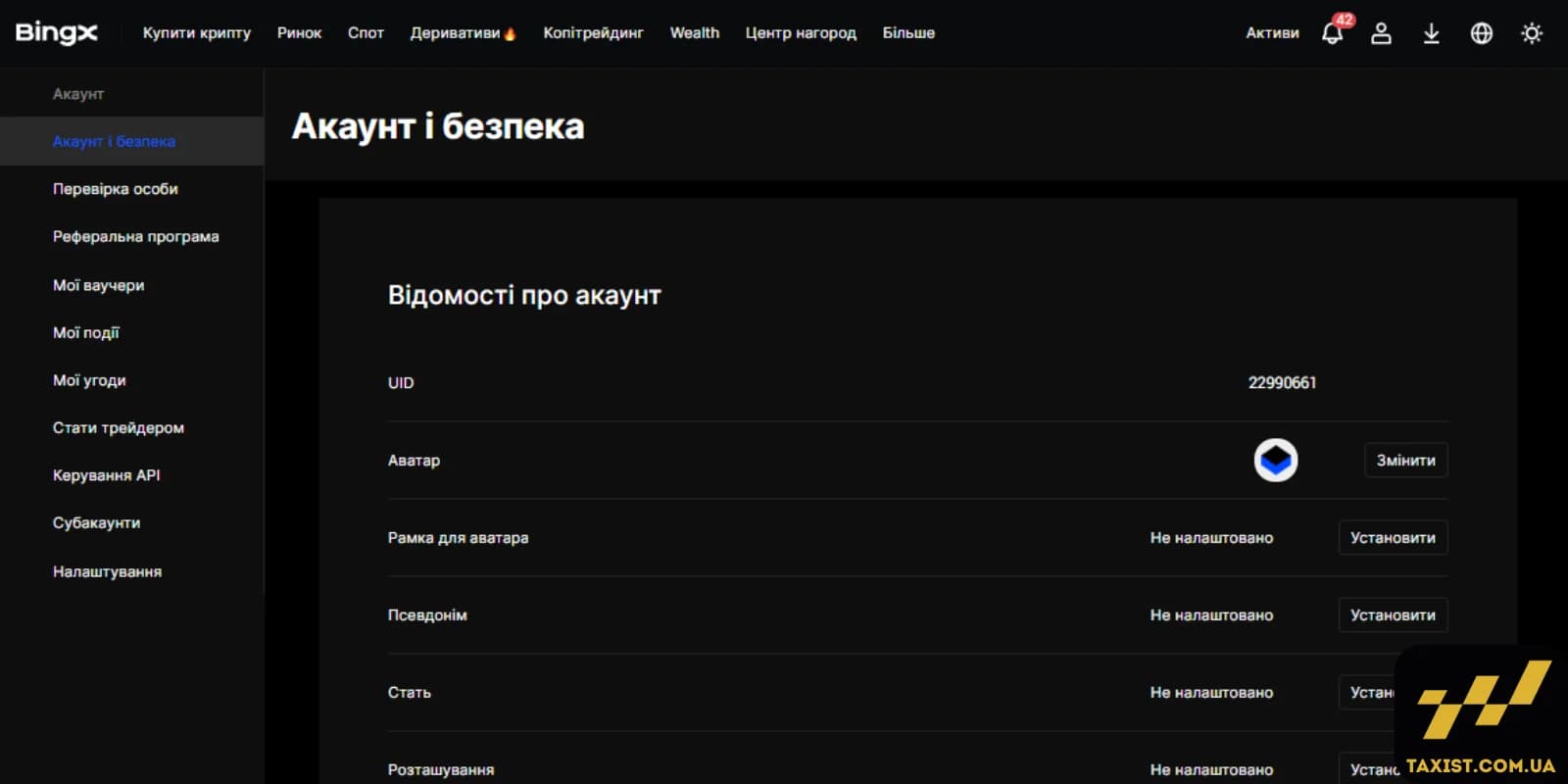This screenshot has width=1568, height=784.
Task: Open the notifications bell icon
Action: (1332, 34)
